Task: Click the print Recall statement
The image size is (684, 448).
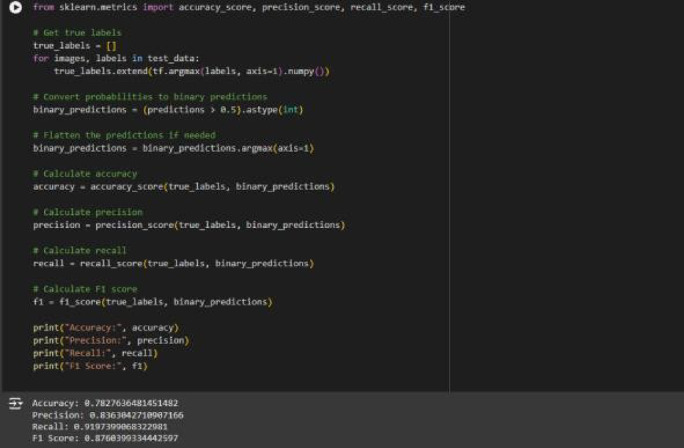Action: [96, 353]
